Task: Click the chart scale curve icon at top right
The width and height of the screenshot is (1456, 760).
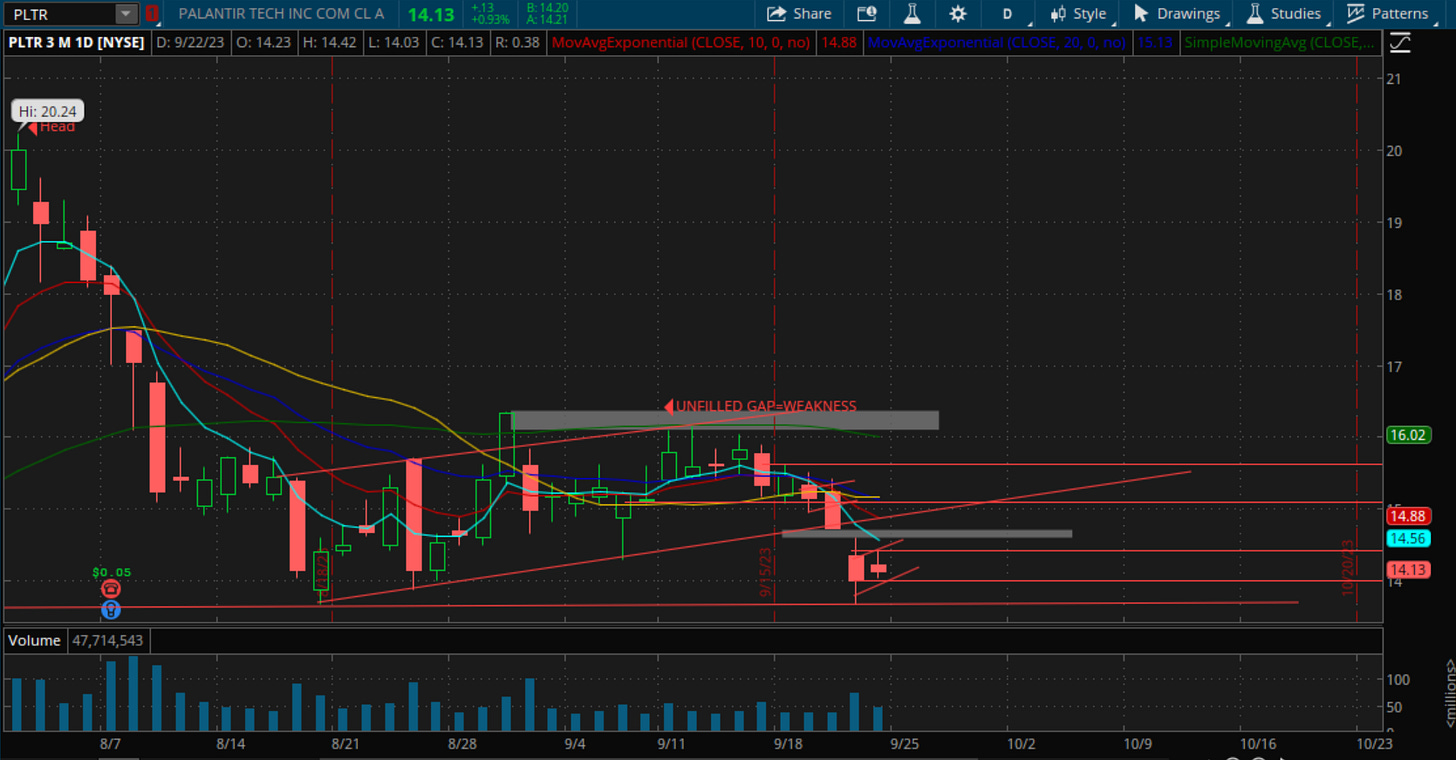Action: 1400,42
